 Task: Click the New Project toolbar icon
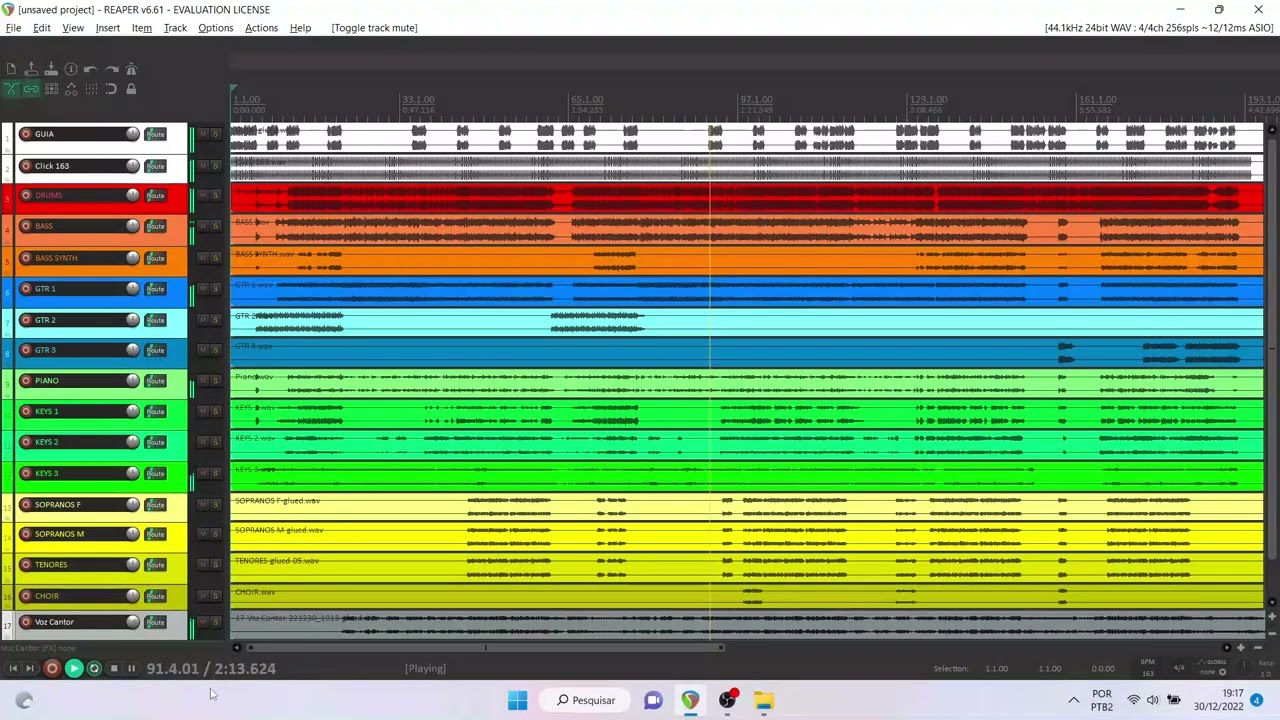[x=11, y=69]
